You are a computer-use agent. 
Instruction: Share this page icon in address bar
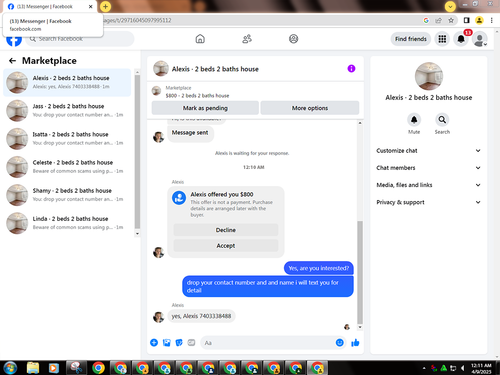(438, 20)
